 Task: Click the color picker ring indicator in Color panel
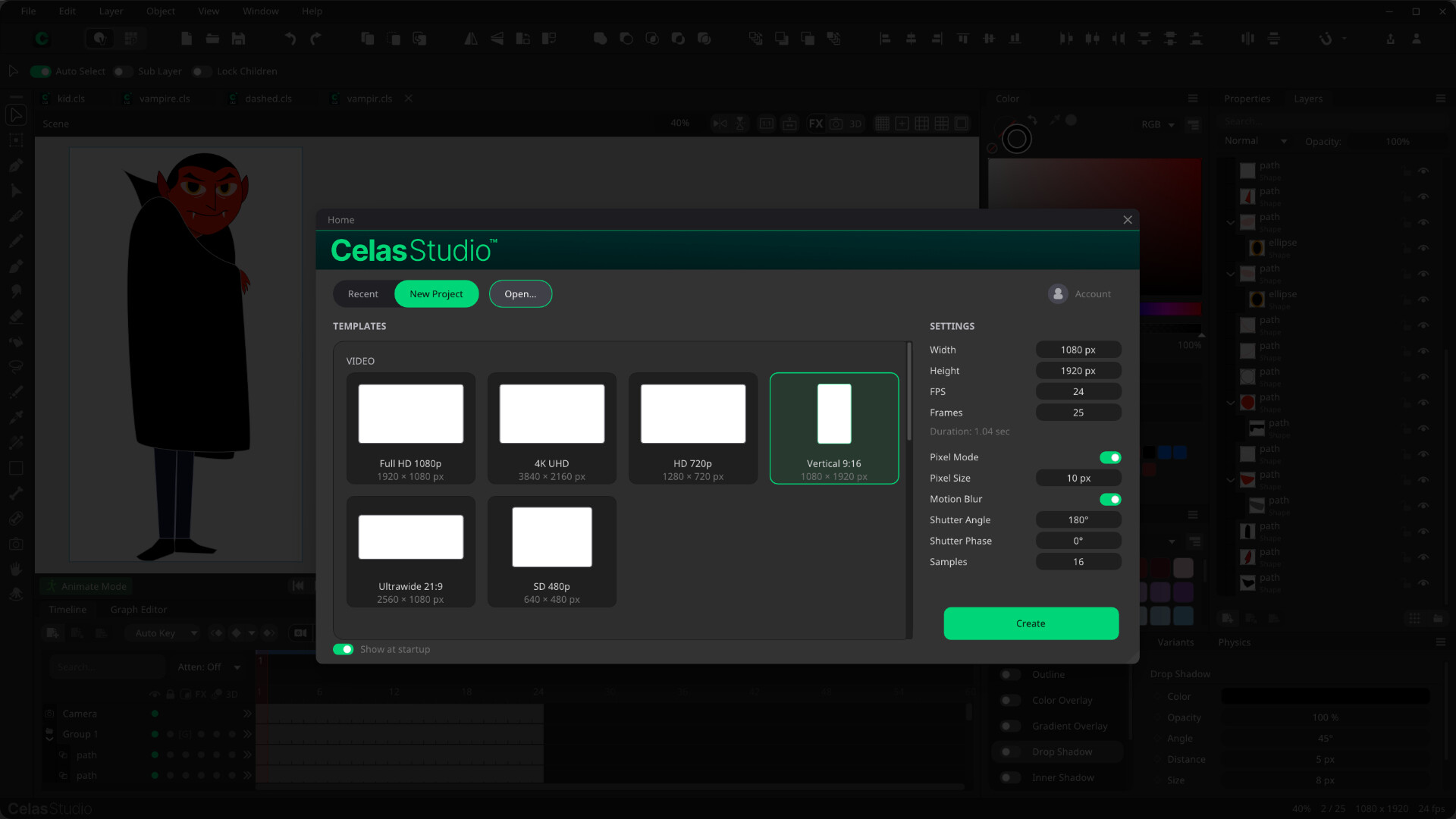[x=1017, y=140]
